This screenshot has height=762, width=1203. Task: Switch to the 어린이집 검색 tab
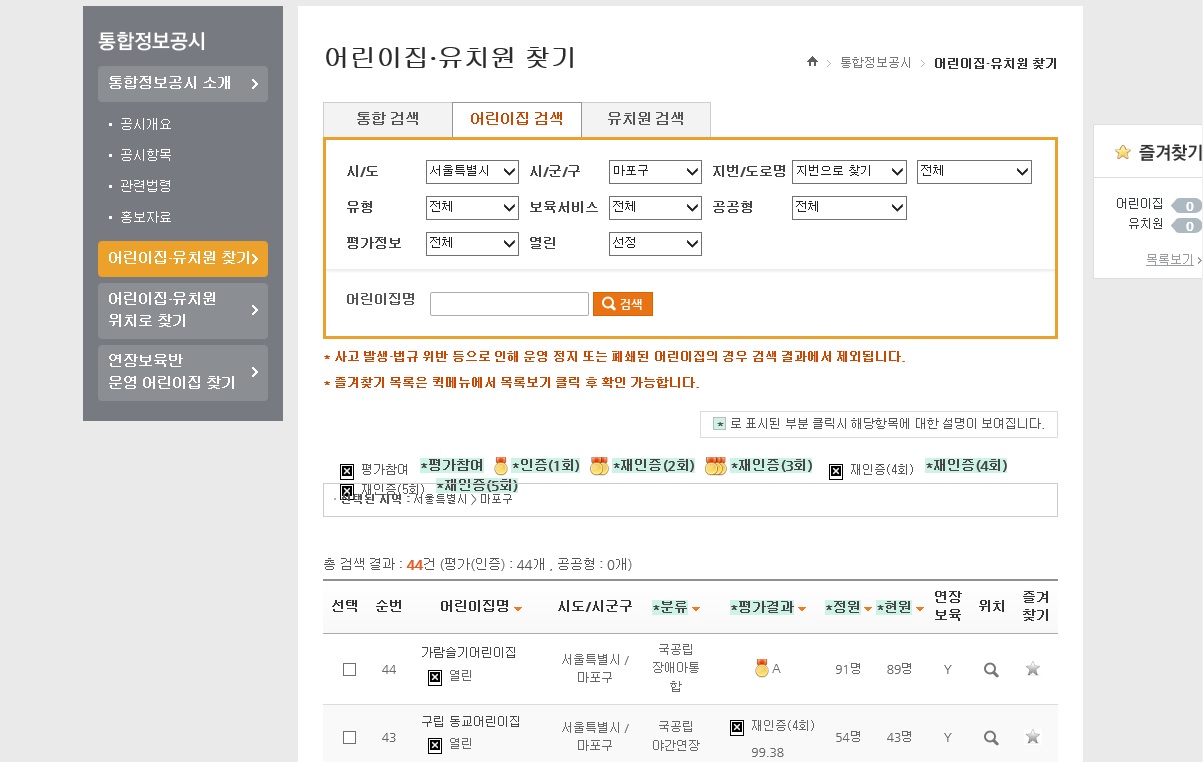click(x=516, y=119)
